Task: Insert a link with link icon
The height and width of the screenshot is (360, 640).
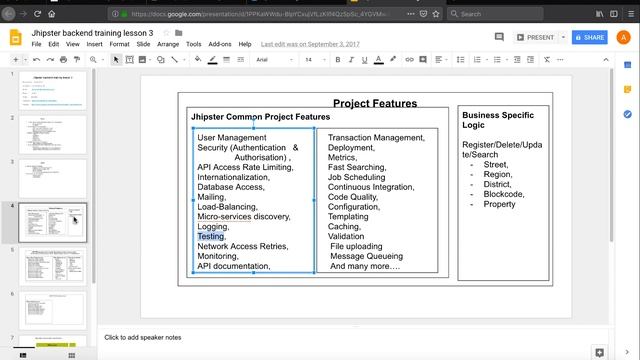Action: 409,60
